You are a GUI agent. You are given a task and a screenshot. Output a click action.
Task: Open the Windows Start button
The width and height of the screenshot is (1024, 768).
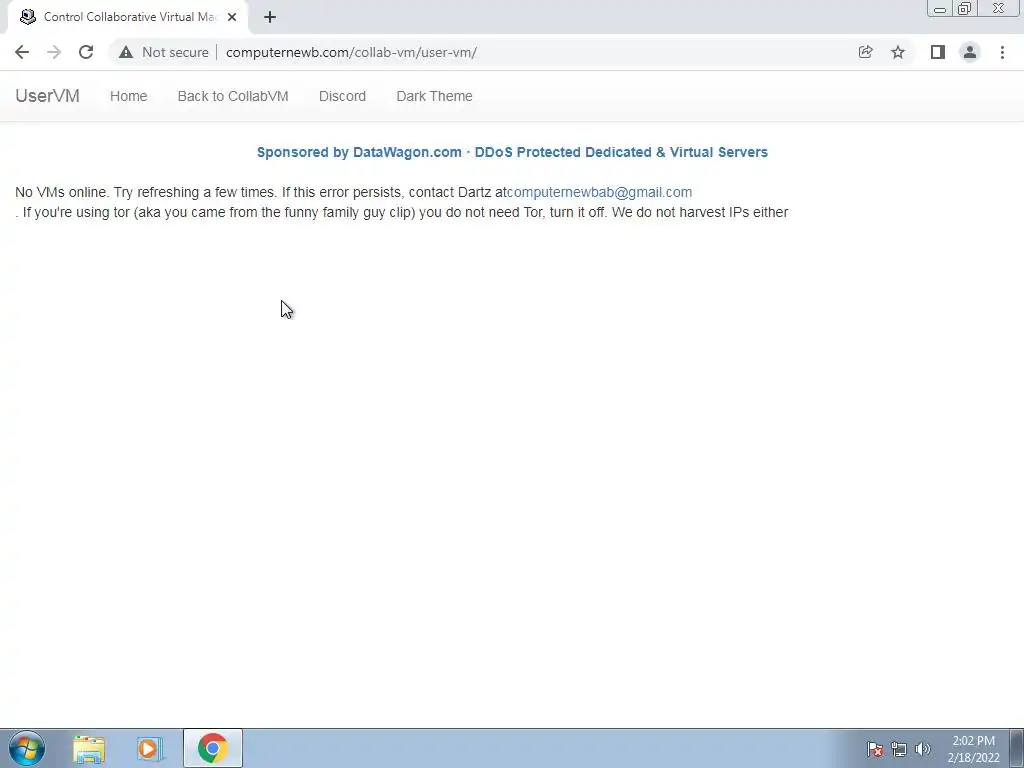pos(27,748)
